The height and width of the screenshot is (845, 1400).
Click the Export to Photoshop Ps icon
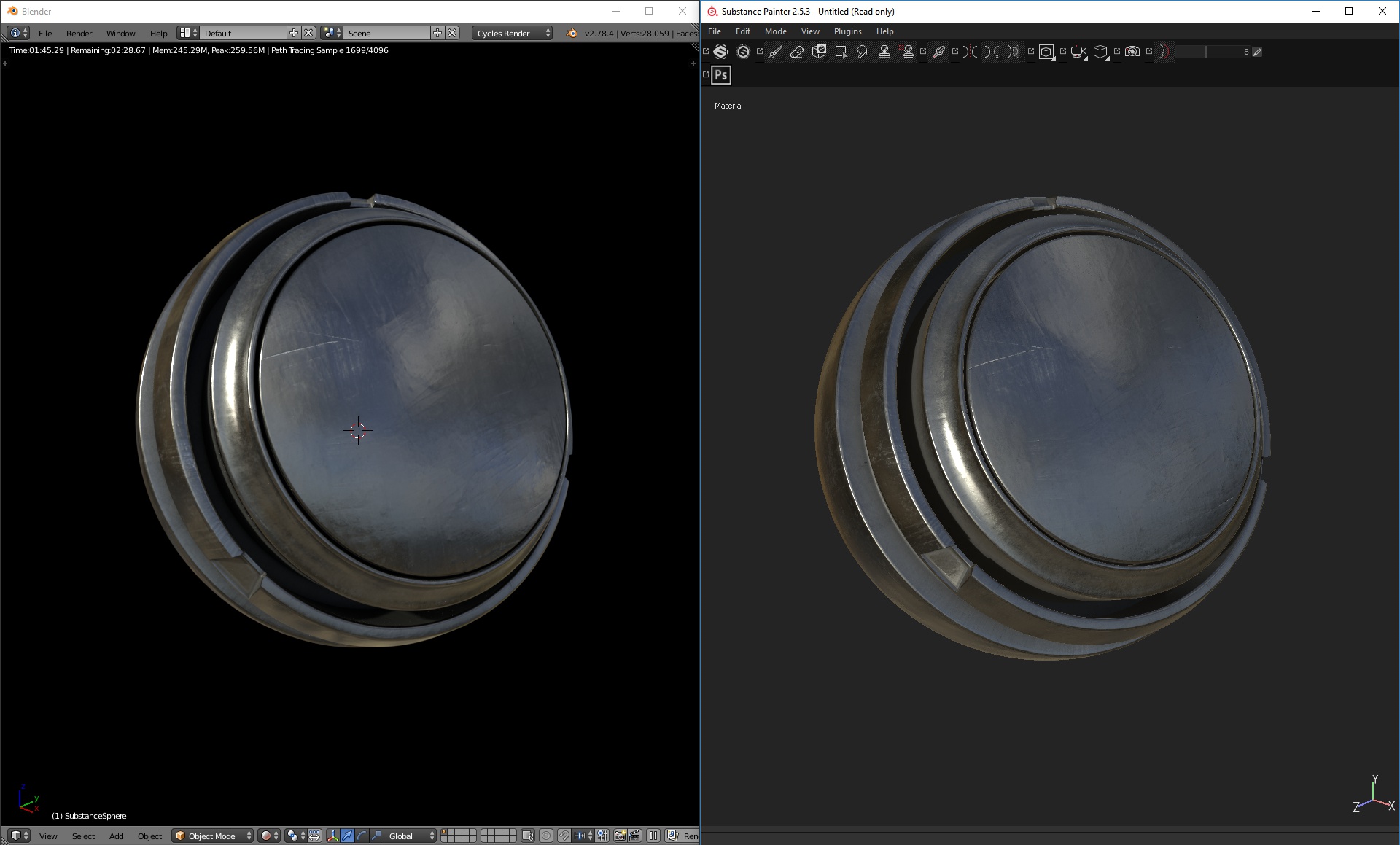coord(721,74)
